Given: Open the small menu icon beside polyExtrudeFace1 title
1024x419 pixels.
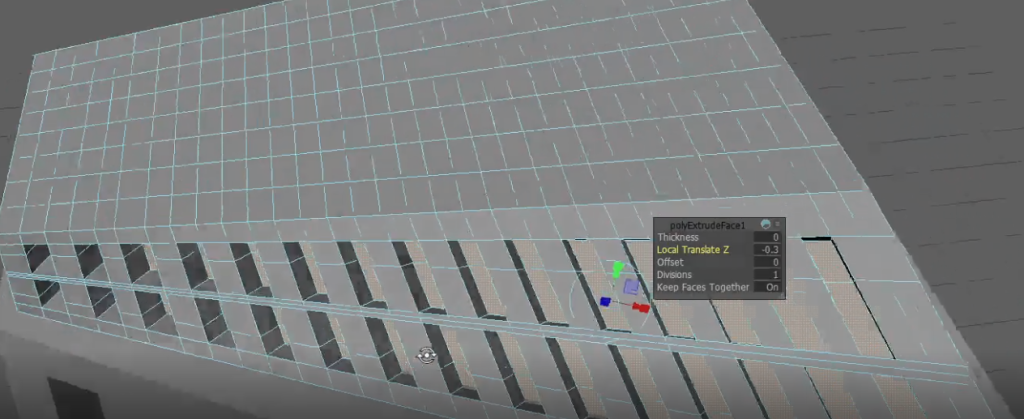Looking at the screenshot, I should pos(778,225).
